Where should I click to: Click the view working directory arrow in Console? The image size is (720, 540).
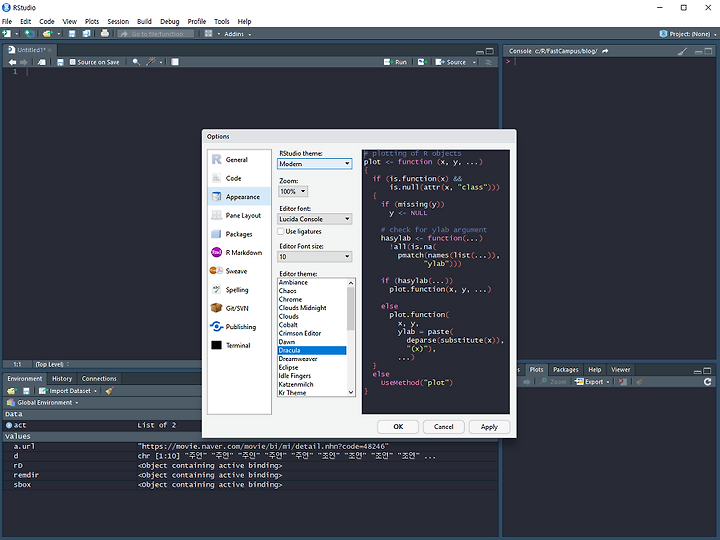(605, 51)
